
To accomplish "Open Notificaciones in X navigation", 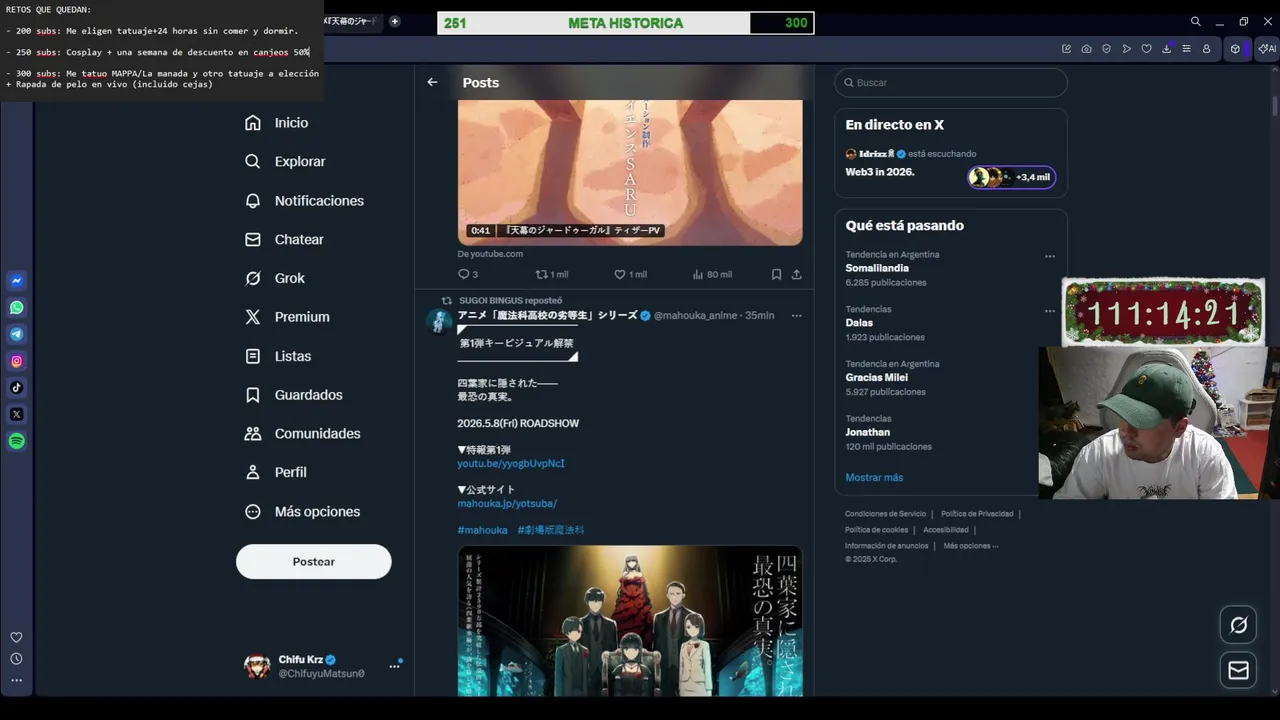I will [x=304, y=200].
